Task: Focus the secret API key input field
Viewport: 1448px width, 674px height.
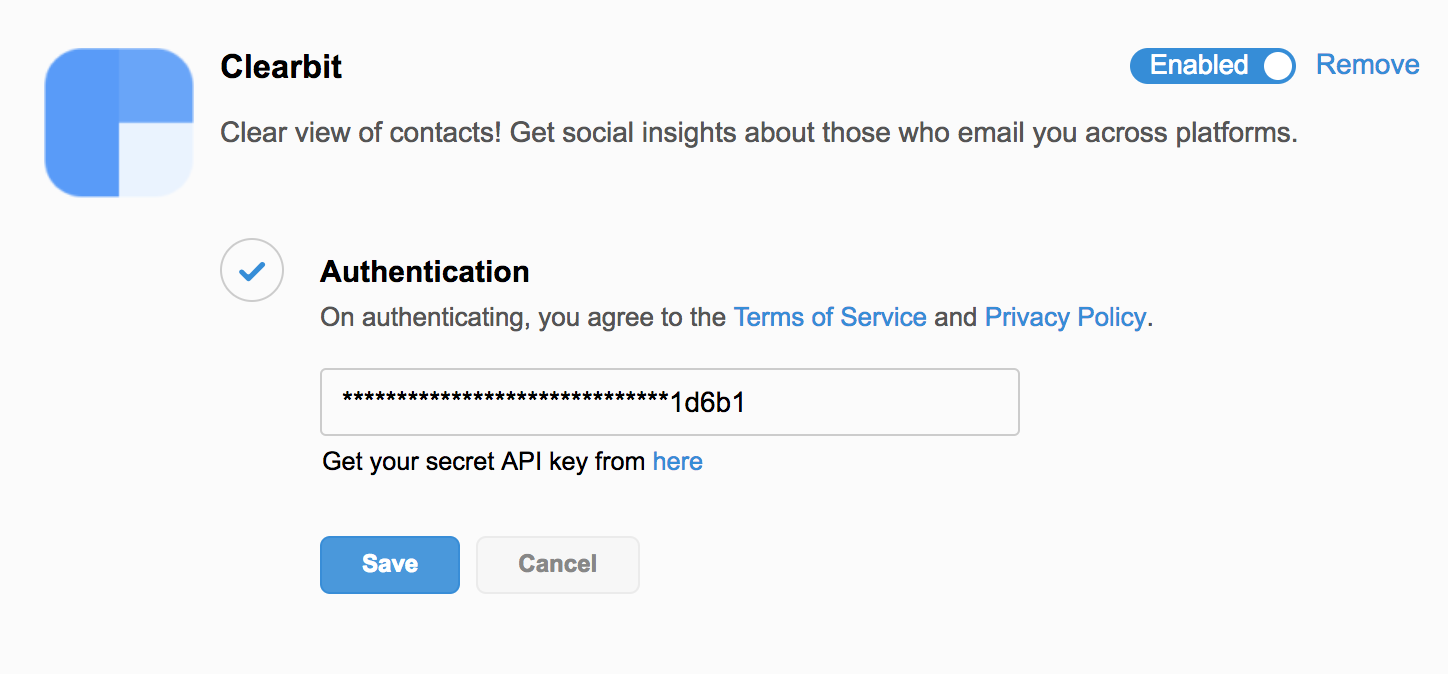Action: 669,402
